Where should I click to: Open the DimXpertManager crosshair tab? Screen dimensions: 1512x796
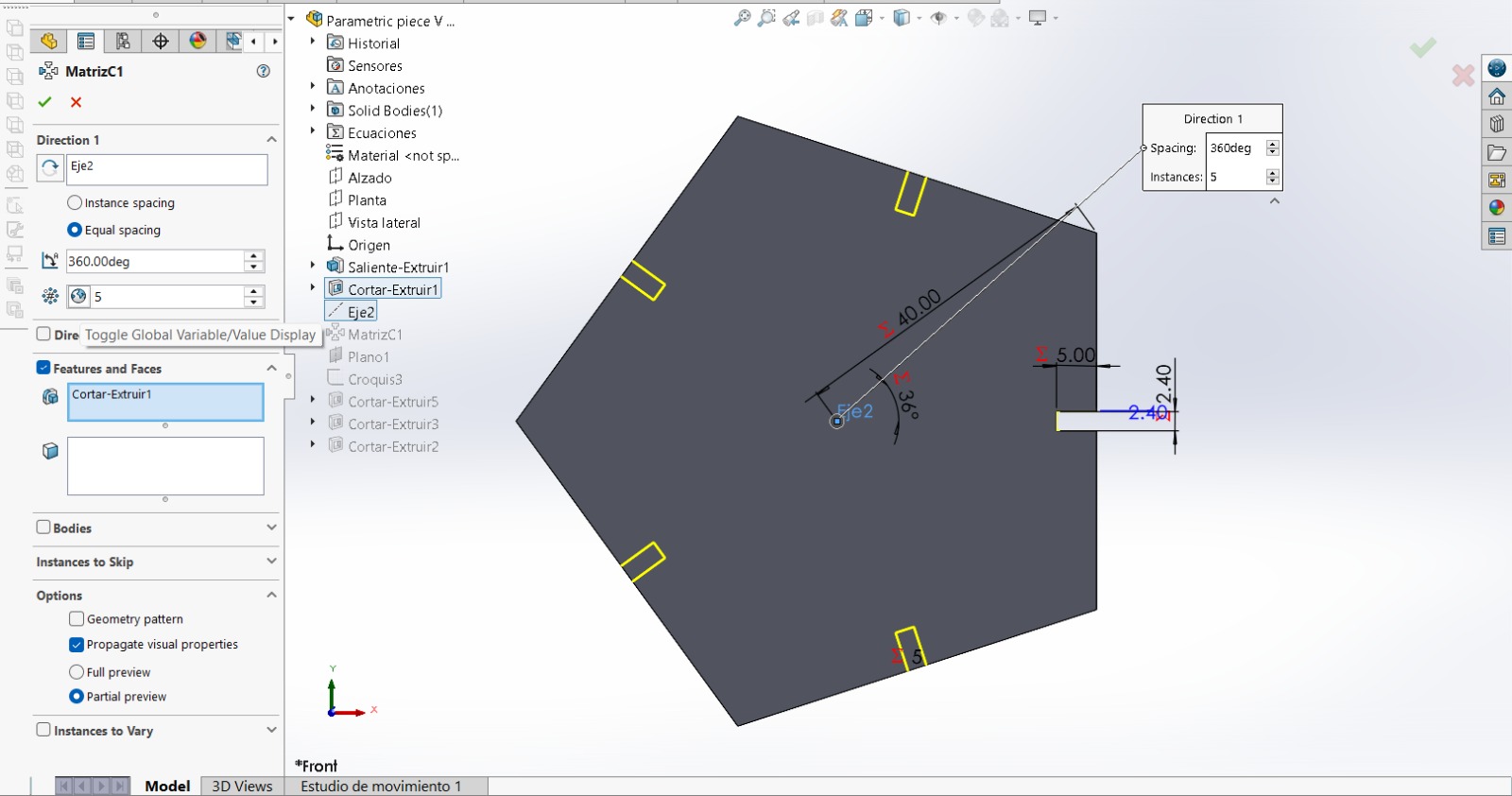click(x=161, y=41)
